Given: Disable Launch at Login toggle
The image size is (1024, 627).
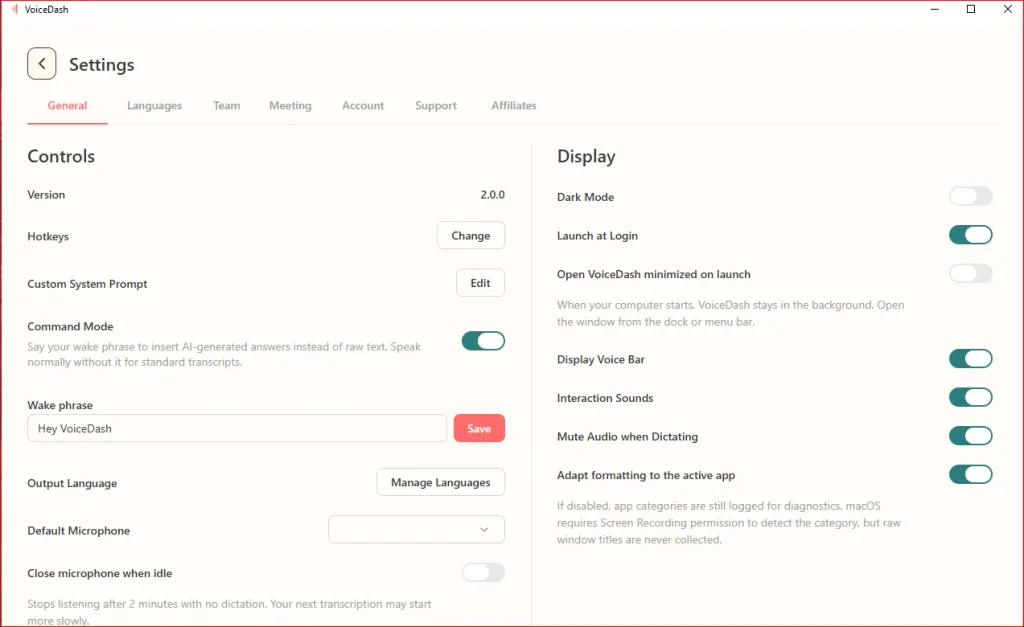Looking at the screenshot, I should tap(970, 235).
